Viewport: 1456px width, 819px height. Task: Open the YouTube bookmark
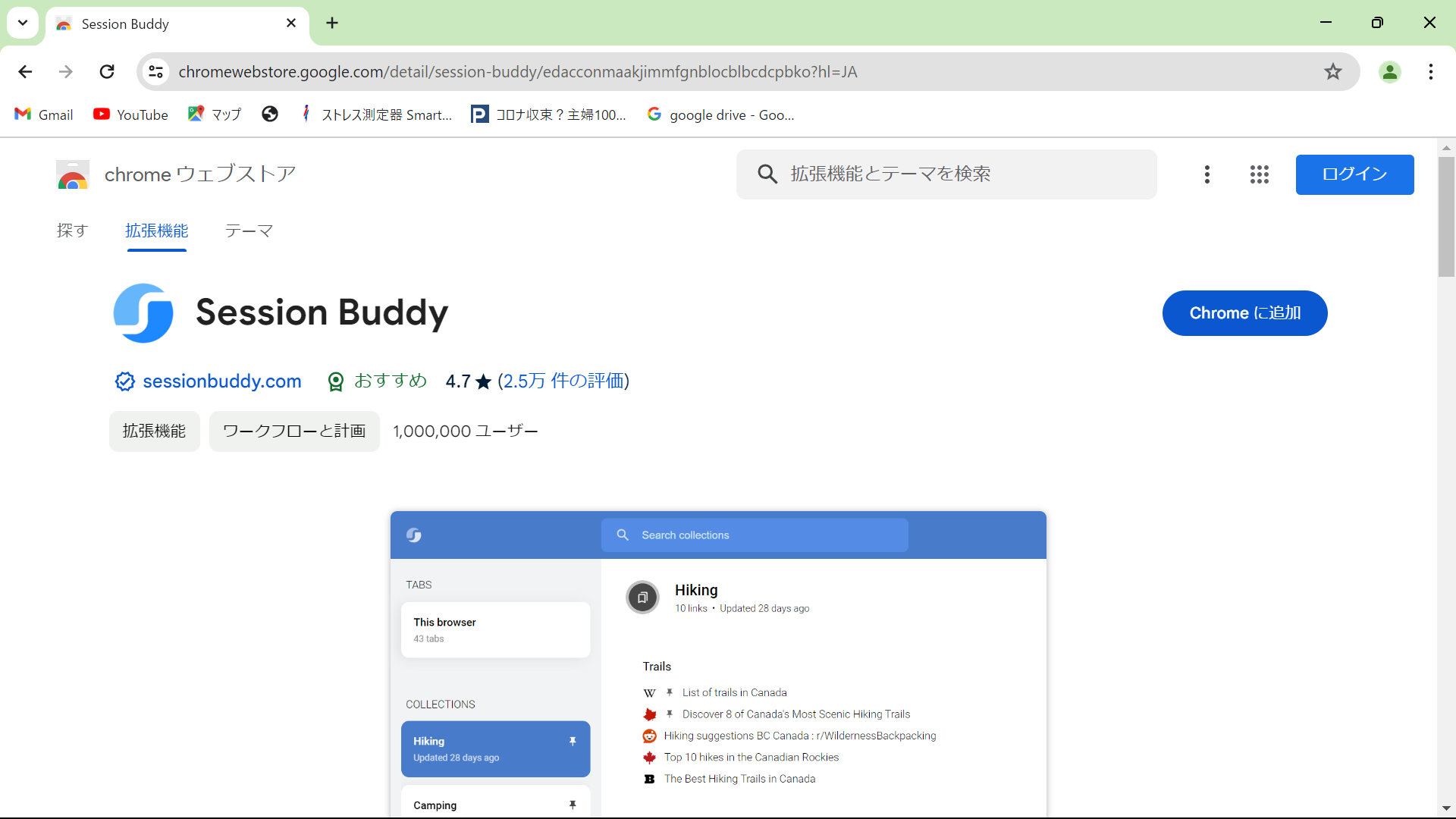[x=130, y=115]
